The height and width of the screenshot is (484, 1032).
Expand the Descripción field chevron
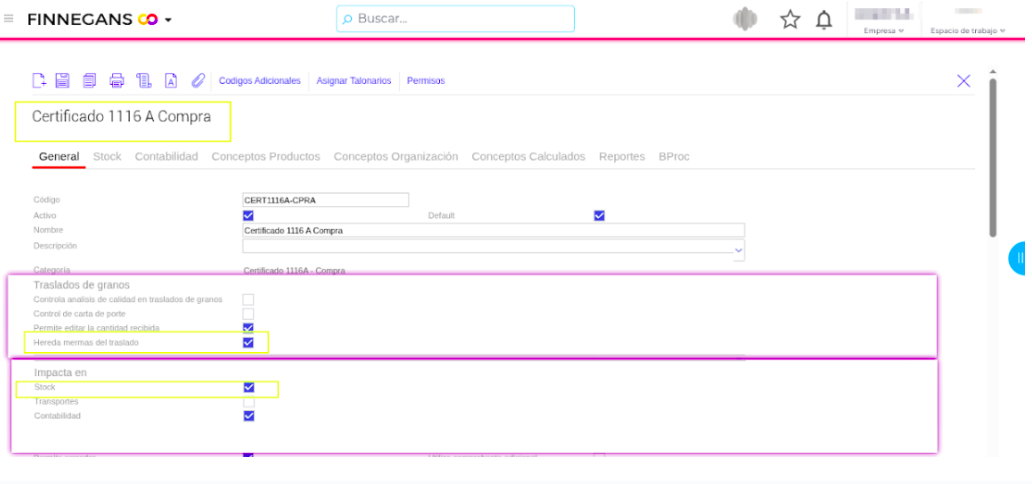click(738, 250)
